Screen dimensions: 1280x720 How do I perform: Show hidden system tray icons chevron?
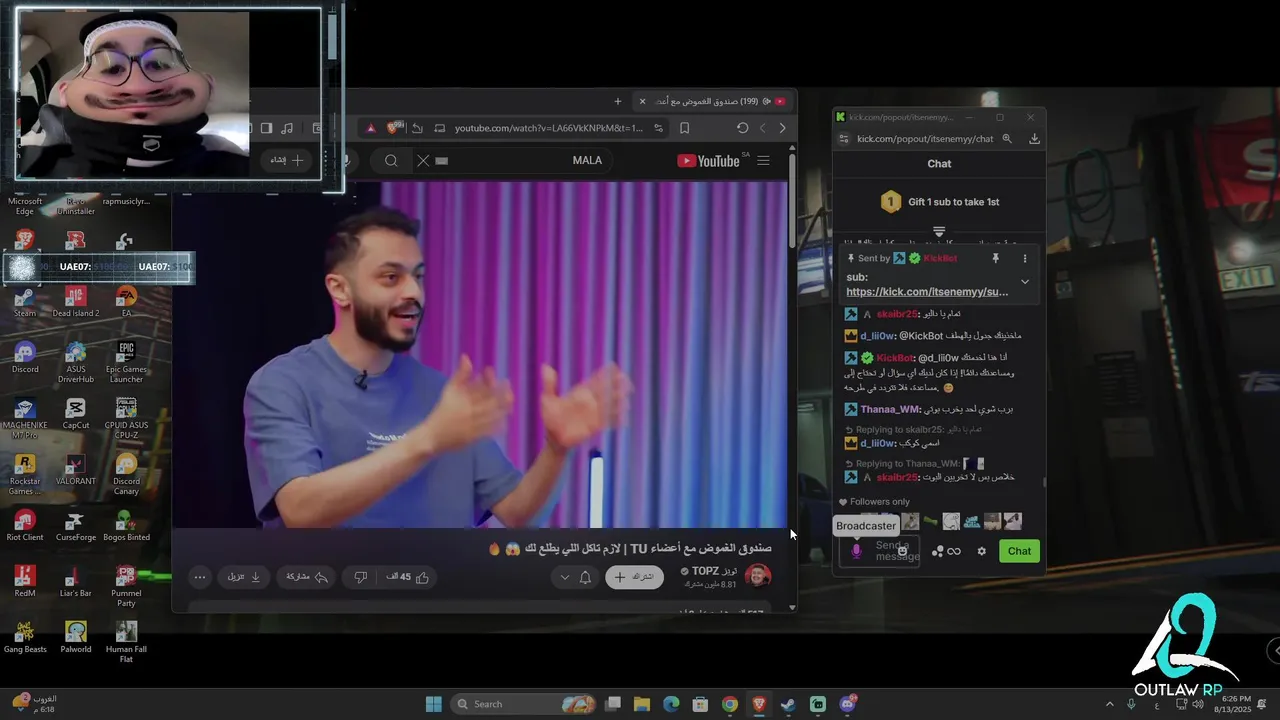click(1109, 704)
